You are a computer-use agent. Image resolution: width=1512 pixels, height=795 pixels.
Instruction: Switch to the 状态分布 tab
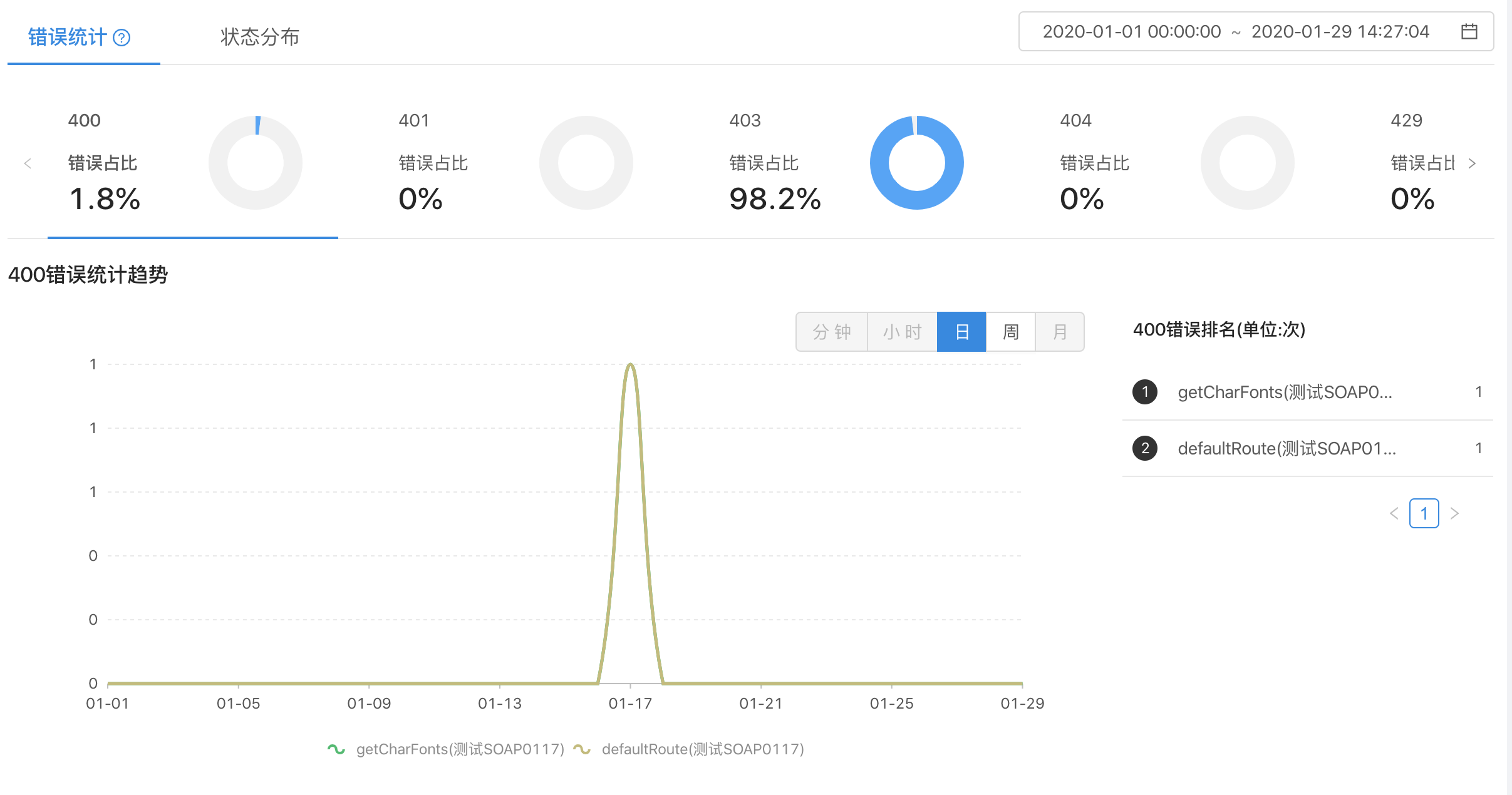(259, 37)
